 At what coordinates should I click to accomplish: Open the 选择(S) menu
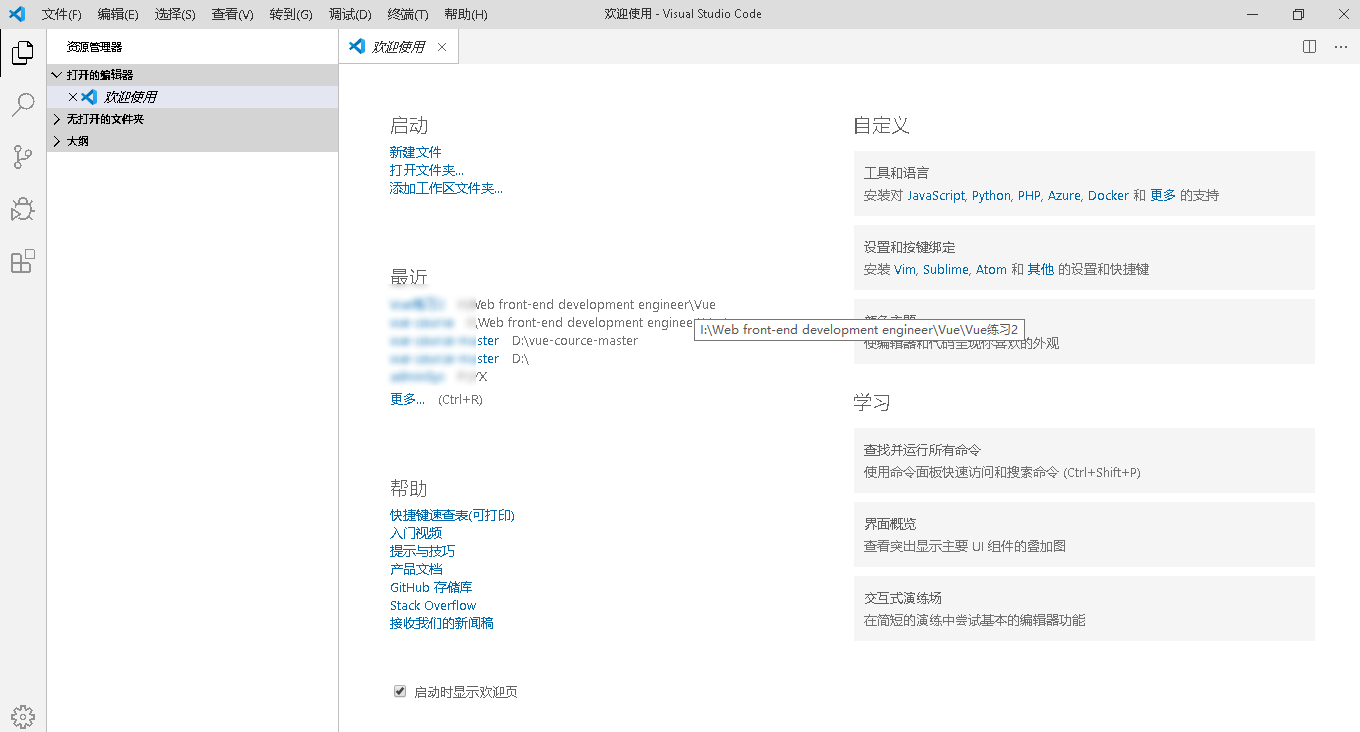pos(176,14)
